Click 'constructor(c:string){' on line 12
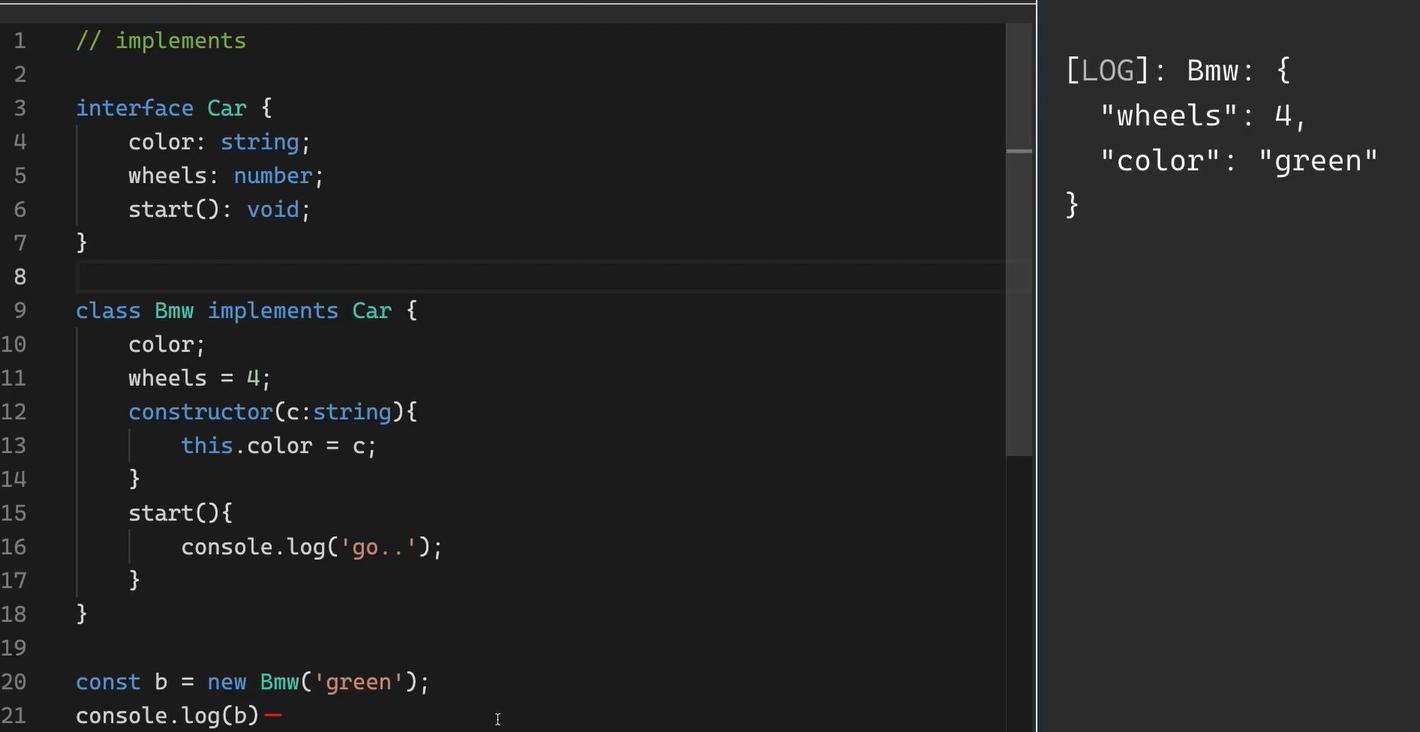The image size is (1420, 732). point(272,412)
